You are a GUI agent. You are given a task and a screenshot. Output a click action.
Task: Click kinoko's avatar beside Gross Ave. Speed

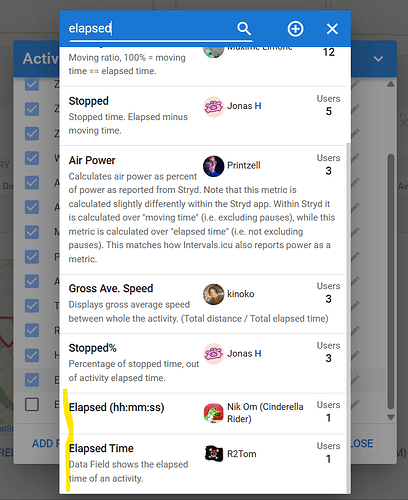[213, 294]
